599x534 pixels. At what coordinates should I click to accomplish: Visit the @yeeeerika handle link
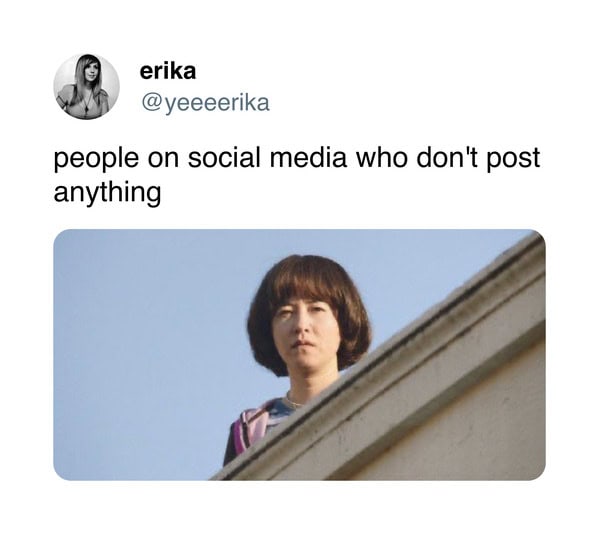click(206, 103)
